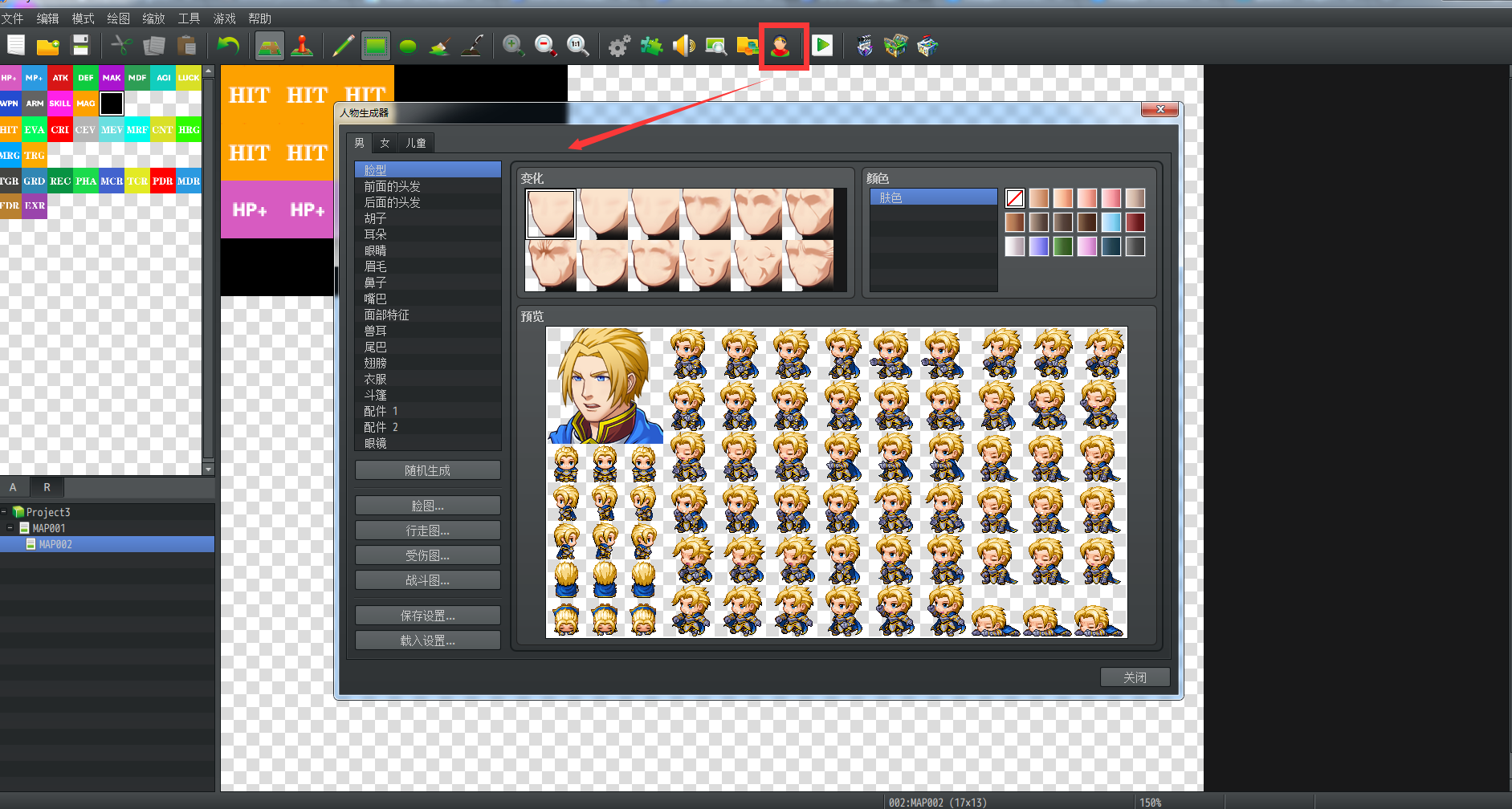Switch to the 儿童 (child) tab

[x=416, y=143]
